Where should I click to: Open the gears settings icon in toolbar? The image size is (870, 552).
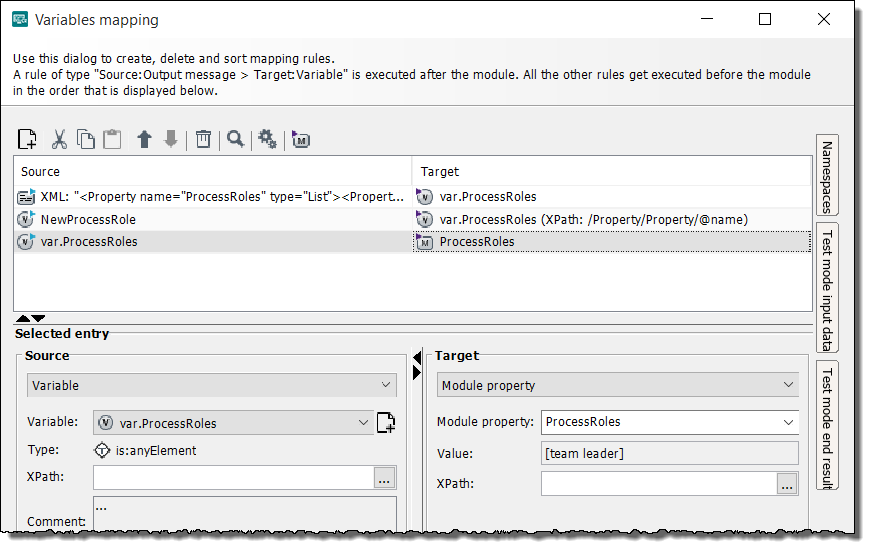[x=267, y=139]
